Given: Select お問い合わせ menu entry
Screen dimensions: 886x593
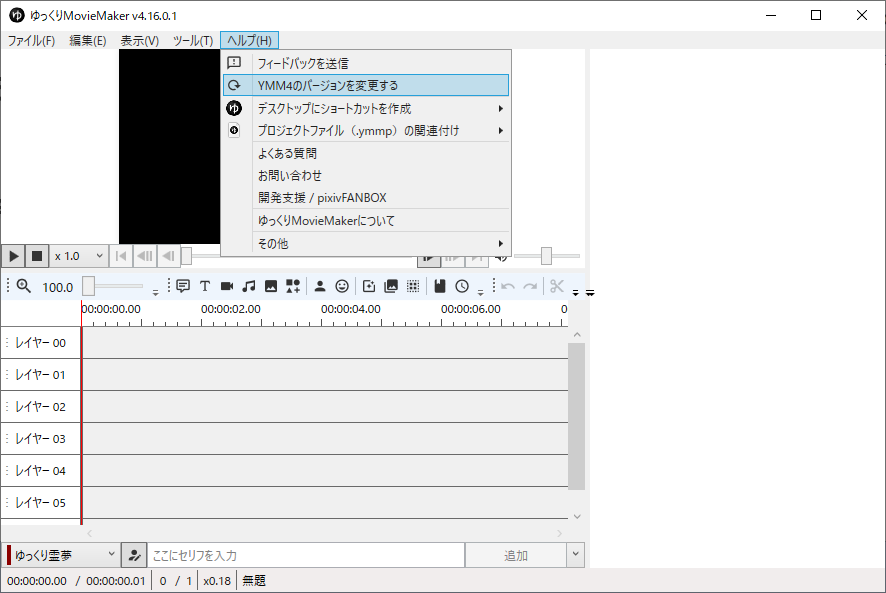Looking at the screenshot, I should tap(366, 176).
